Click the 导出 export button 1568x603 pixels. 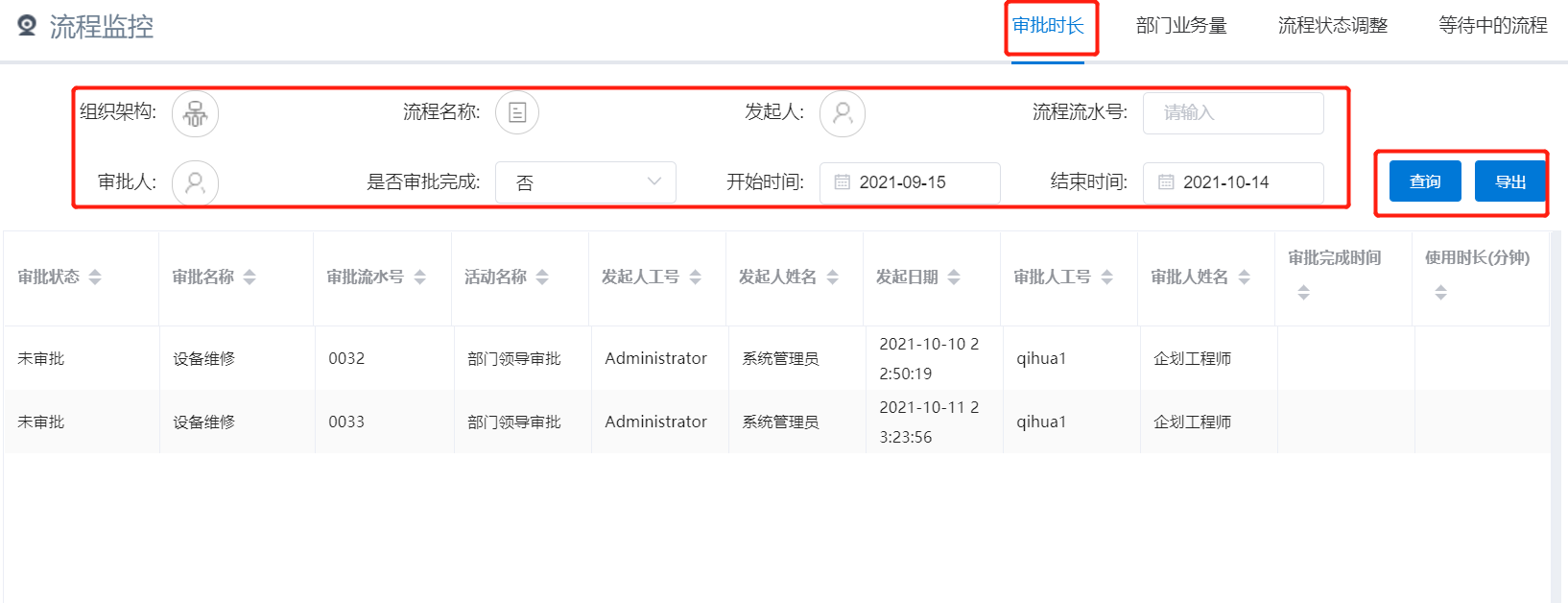pos(1510,181)
